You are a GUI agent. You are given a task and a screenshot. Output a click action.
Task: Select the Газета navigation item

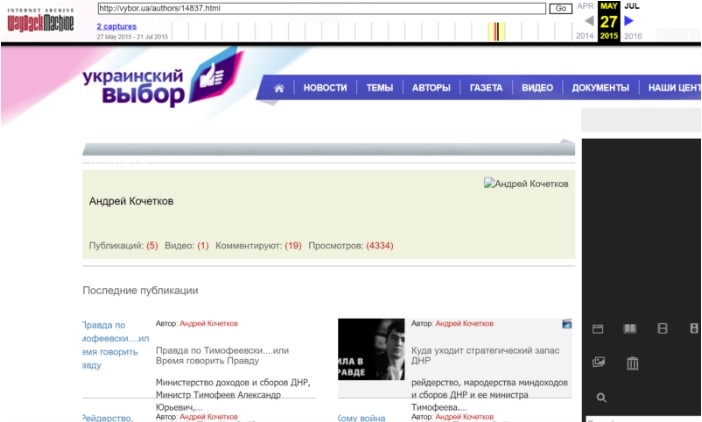(486, 88)
